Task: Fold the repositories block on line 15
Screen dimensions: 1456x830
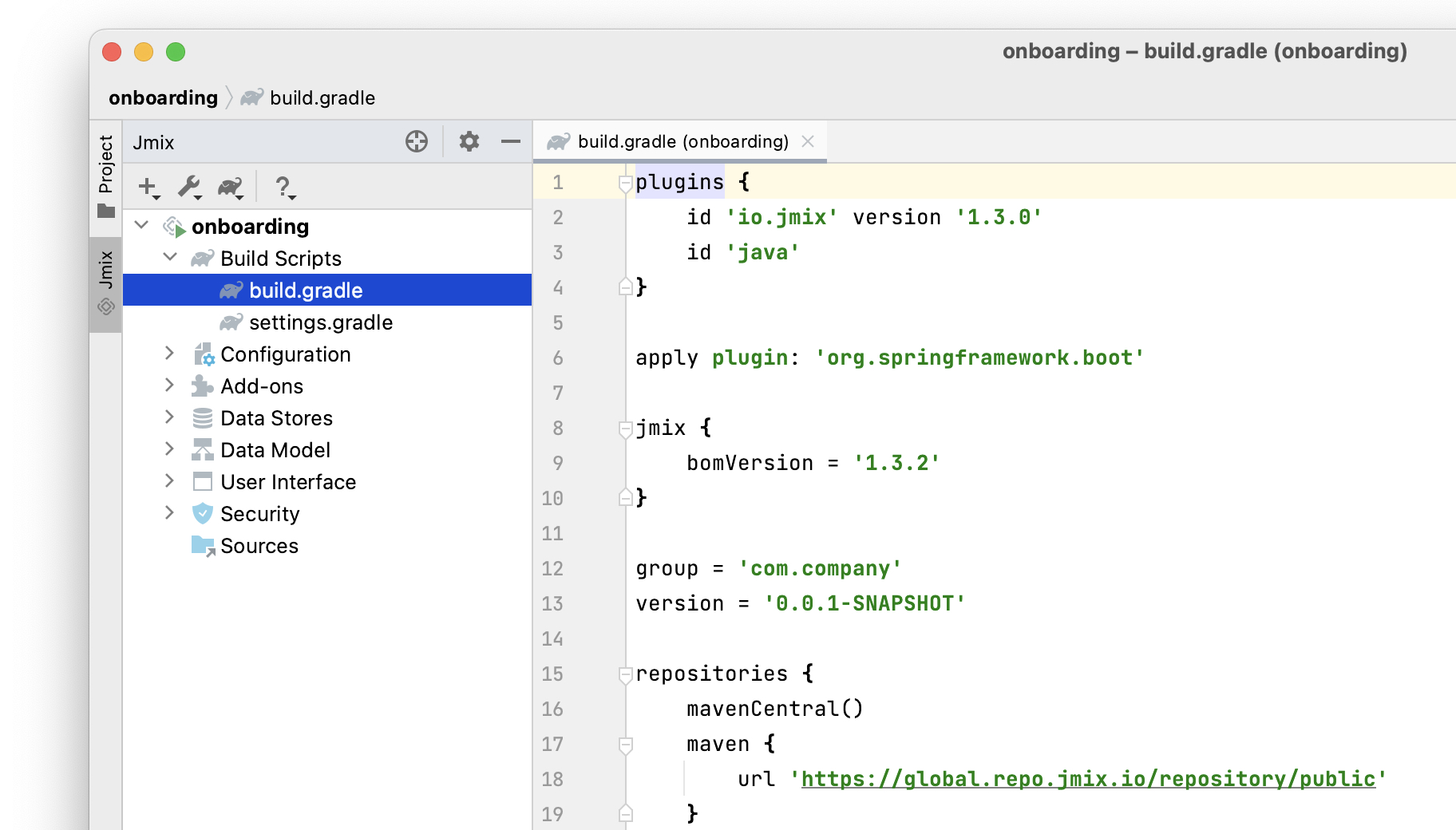Action: [x=626, y=675]
